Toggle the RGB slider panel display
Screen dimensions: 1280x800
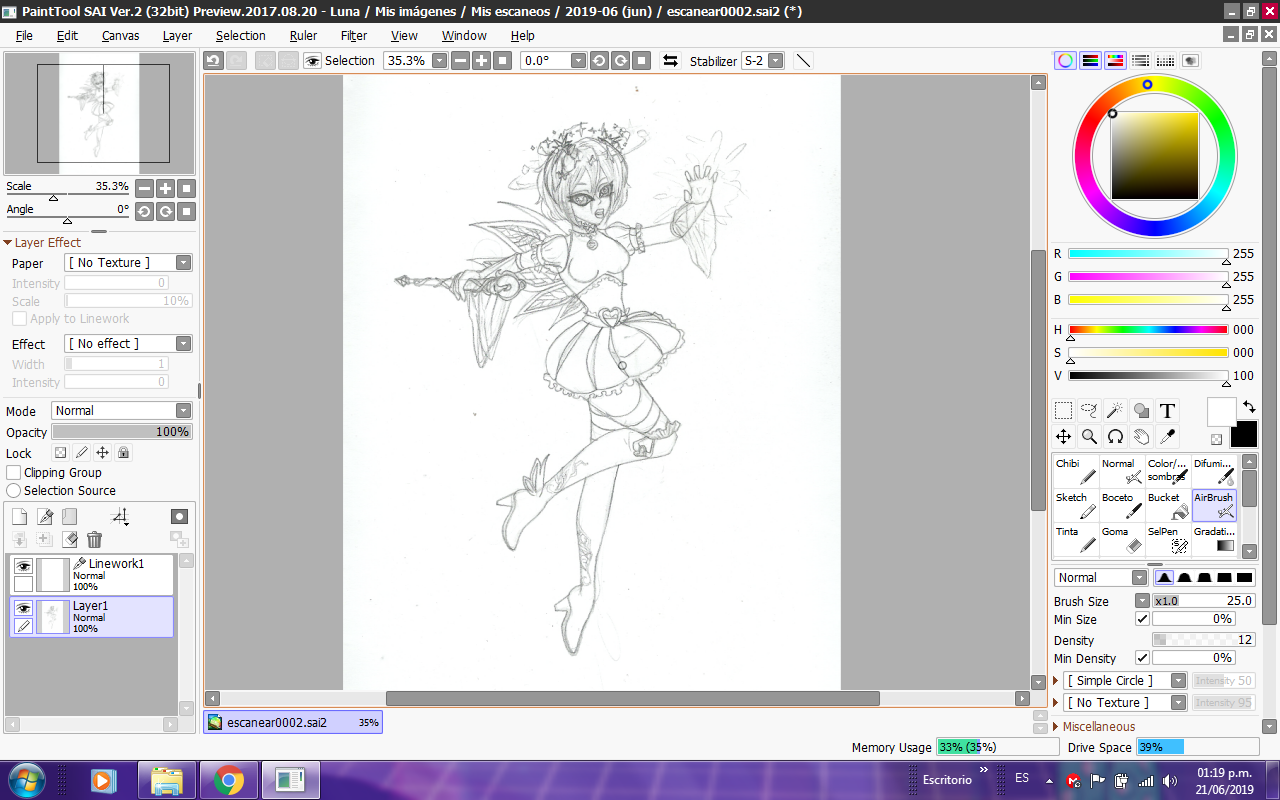pyautogui.click(x=1091, y=61)
